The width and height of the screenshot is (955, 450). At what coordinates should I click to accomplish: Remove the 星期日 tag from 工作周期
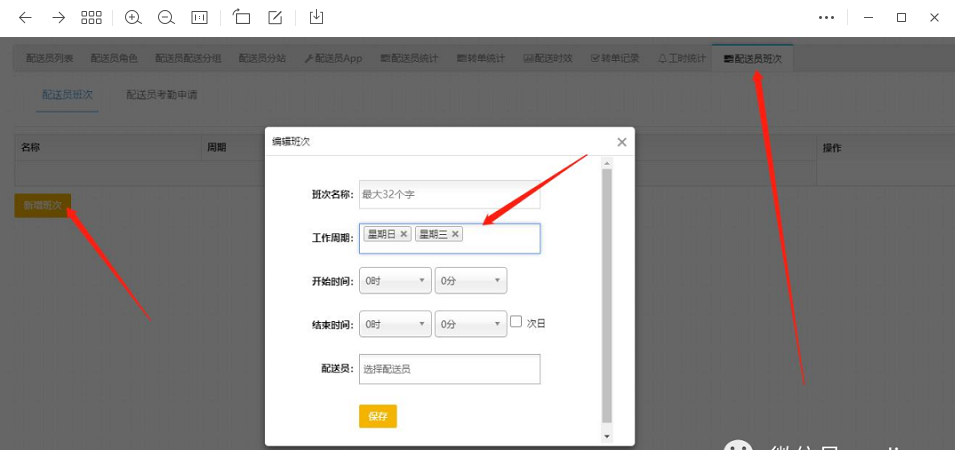(404, 234)
